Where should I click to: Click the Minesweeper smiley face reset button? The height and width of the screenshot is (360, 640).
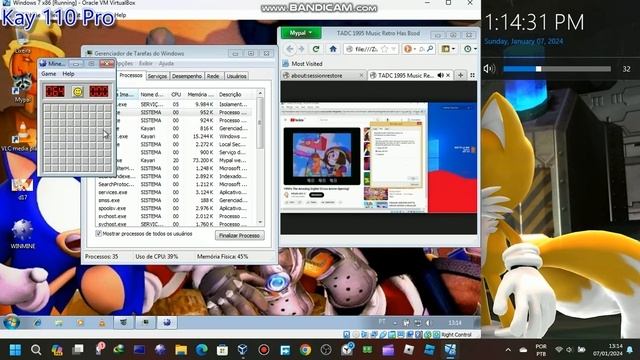coord(78,91)
